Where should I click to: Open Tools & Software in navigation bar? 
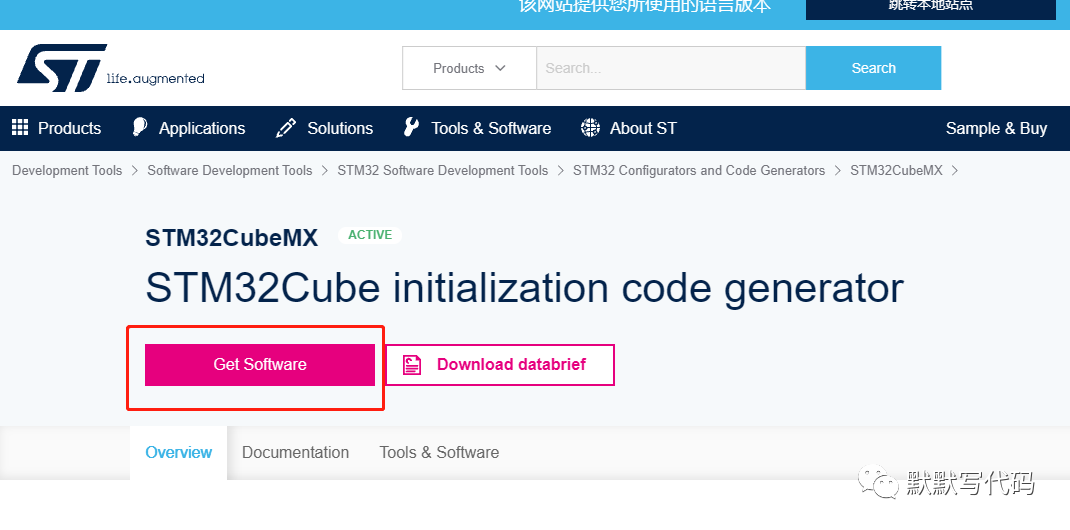[491, 128]
